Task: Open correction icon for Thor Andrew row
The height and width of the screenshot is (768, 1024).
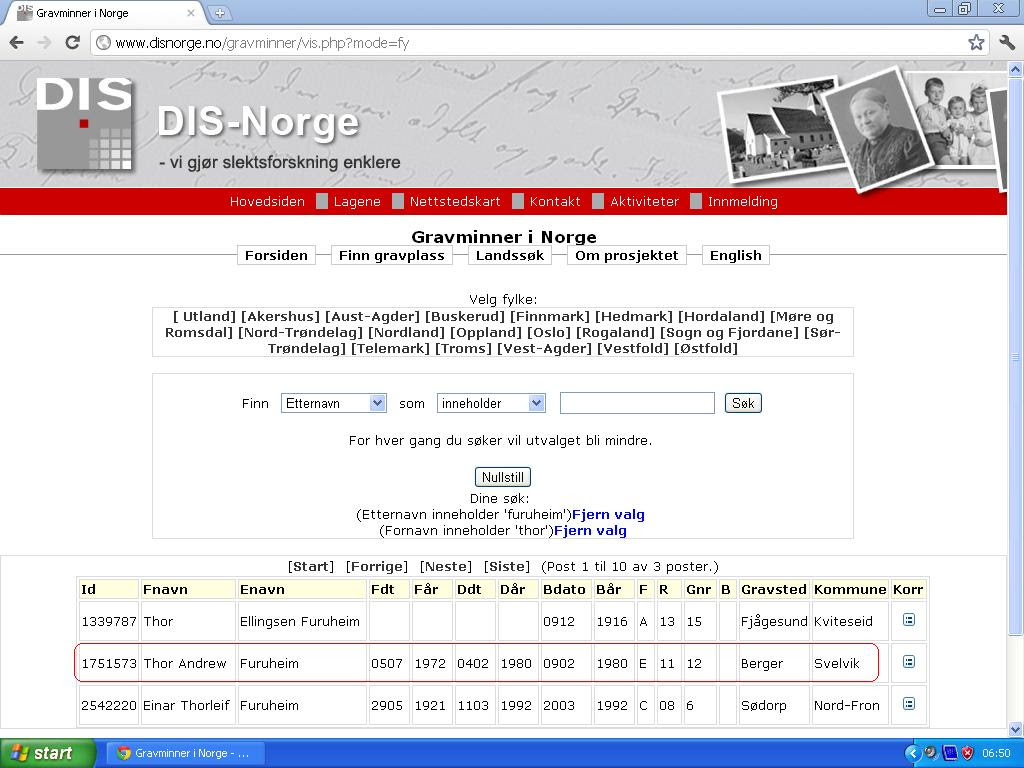Action: point(908,662)
